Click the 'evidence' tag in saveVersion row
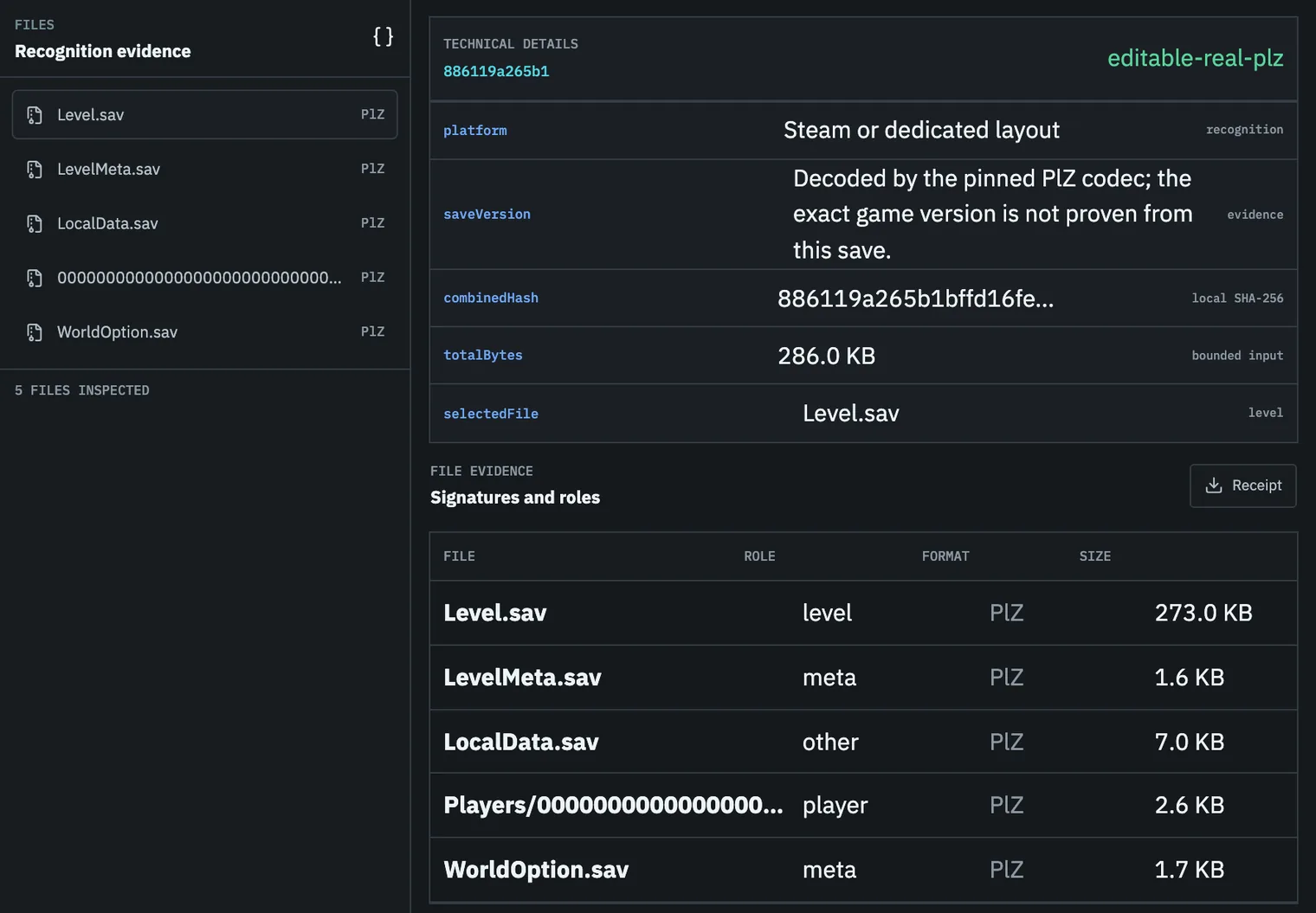The image size is (1316, 913). (x=1255, y=215)
